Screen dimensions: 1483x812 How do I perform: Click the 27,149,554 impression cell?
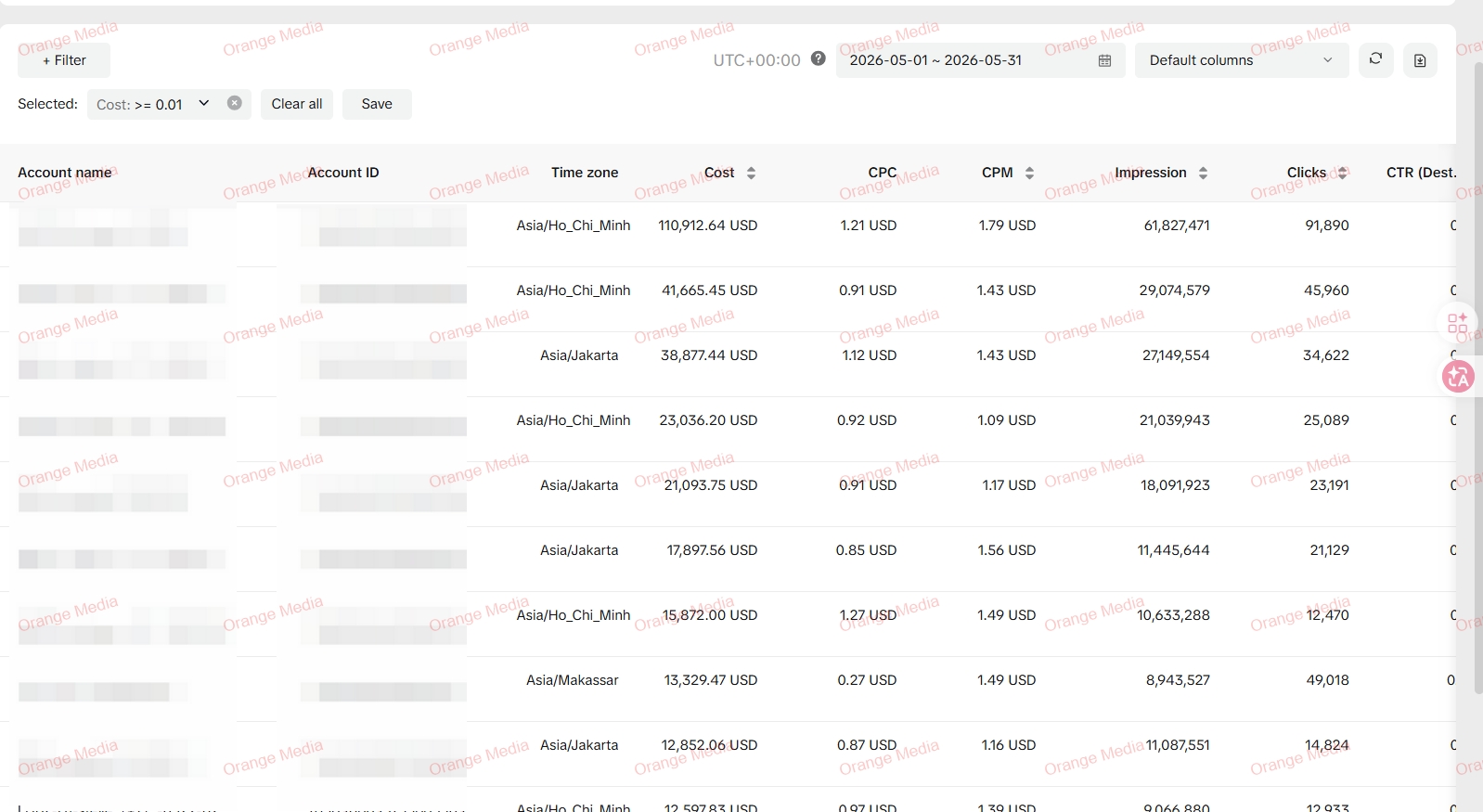(1176, 355)
